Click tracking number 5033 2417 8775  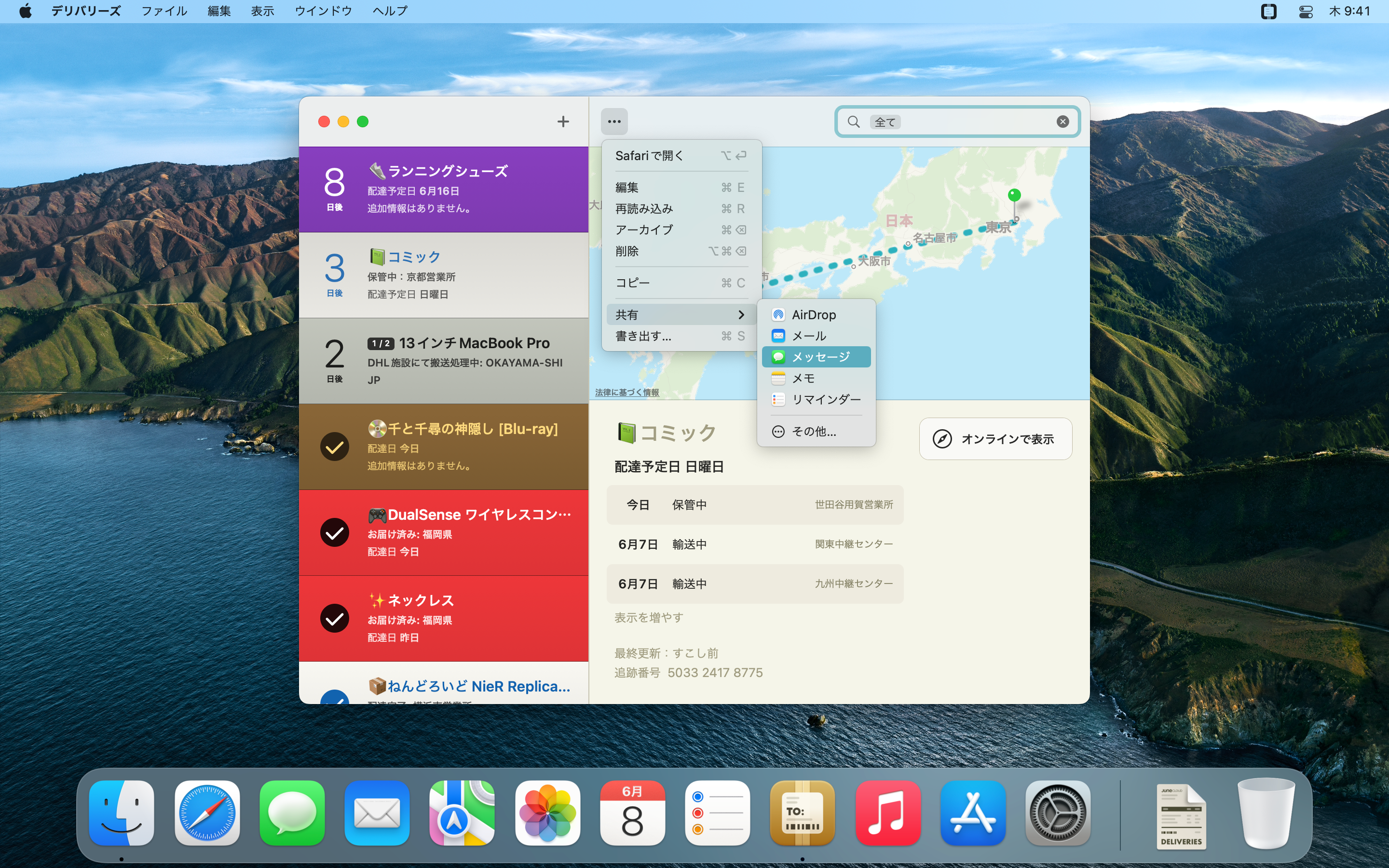coord(715,672)
